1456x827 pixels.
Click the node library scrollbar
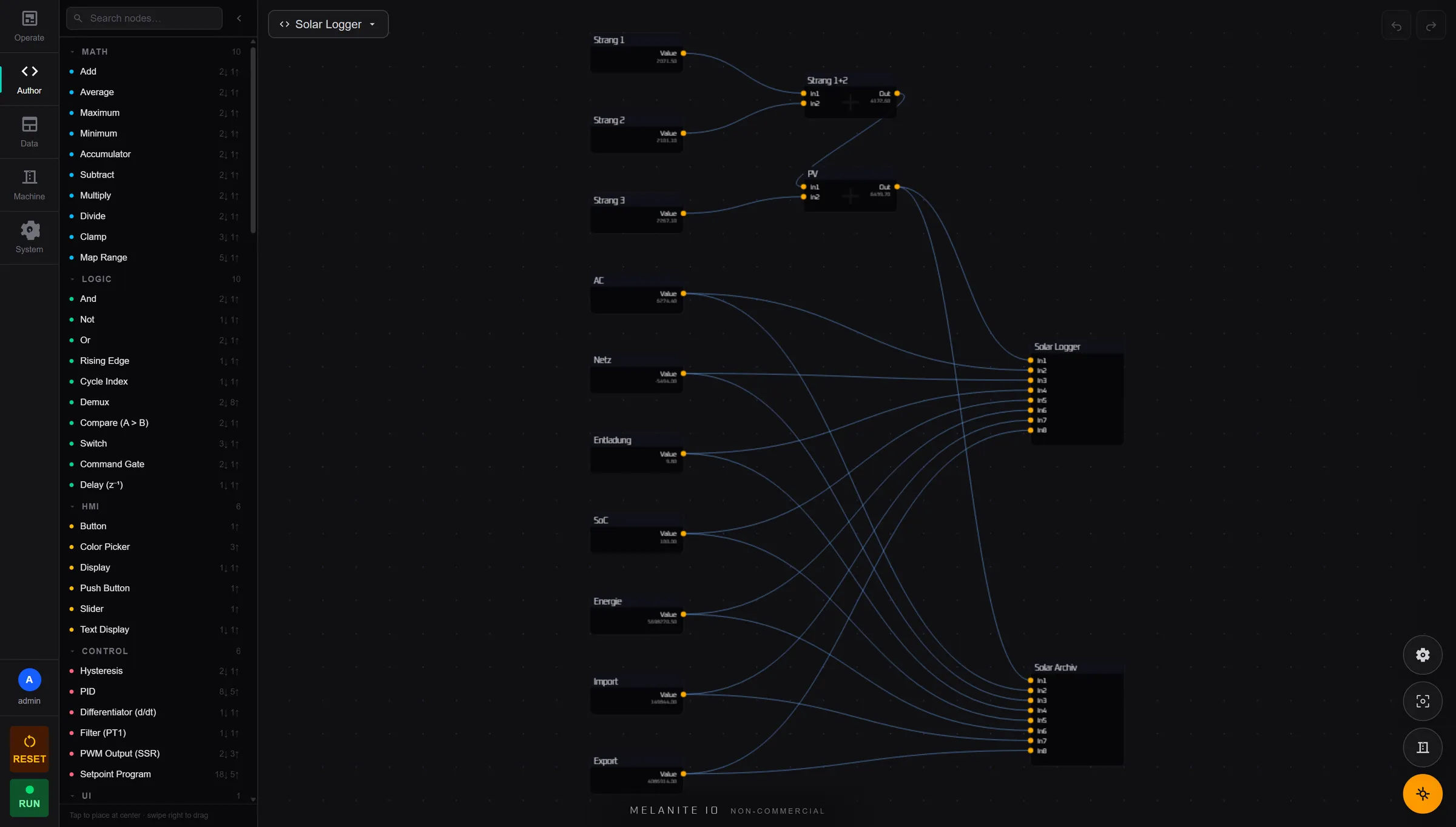253,139
